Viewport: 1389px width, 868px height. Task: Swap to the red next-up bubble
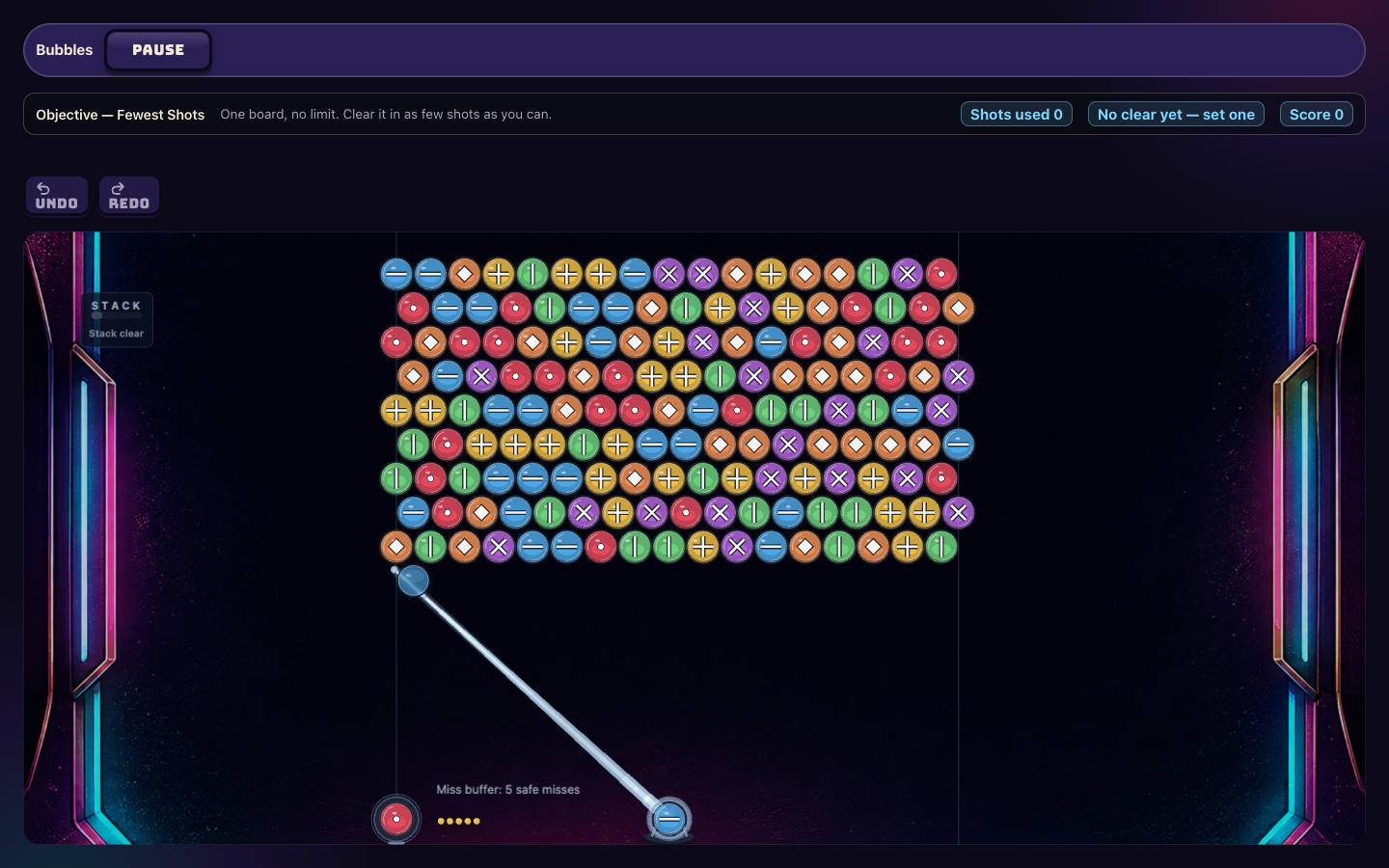pos(396,820)
